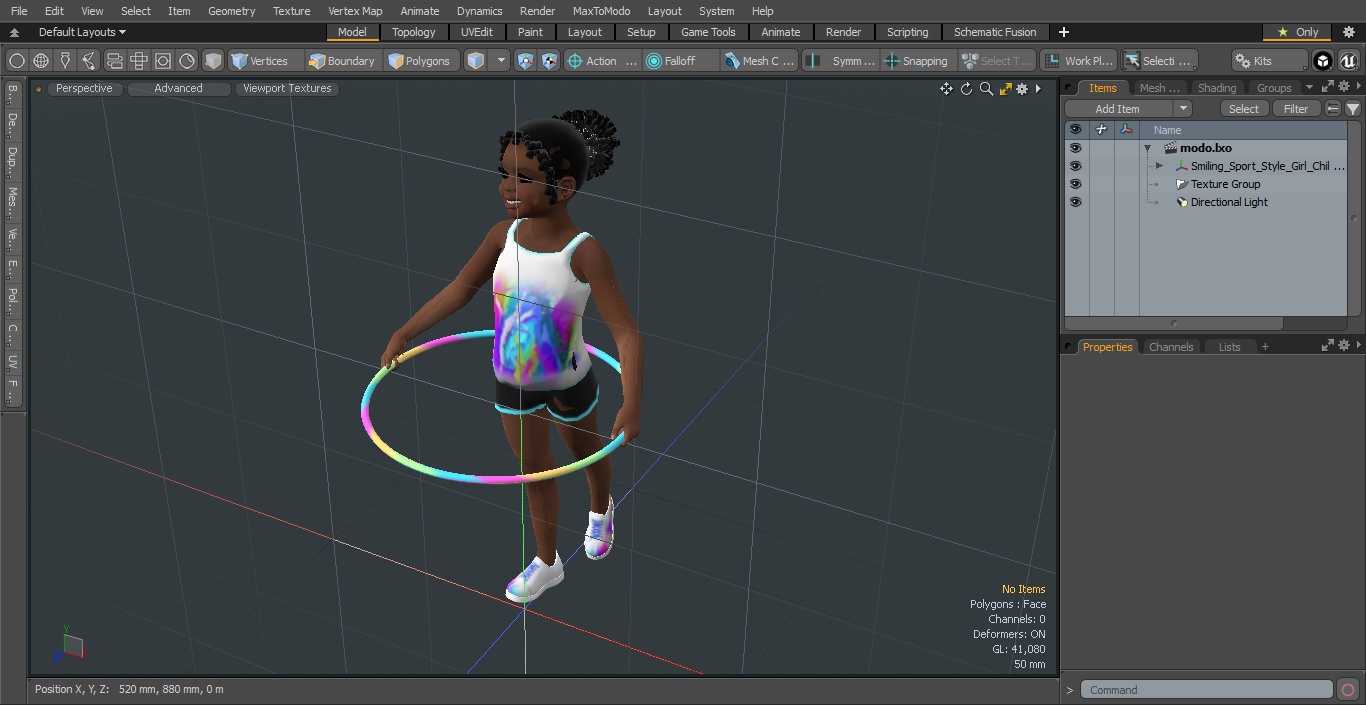This screenshot has width=1366, height=705.
Task: Open the Add Item dropdown arrow
Action: tap(1183, 109)
